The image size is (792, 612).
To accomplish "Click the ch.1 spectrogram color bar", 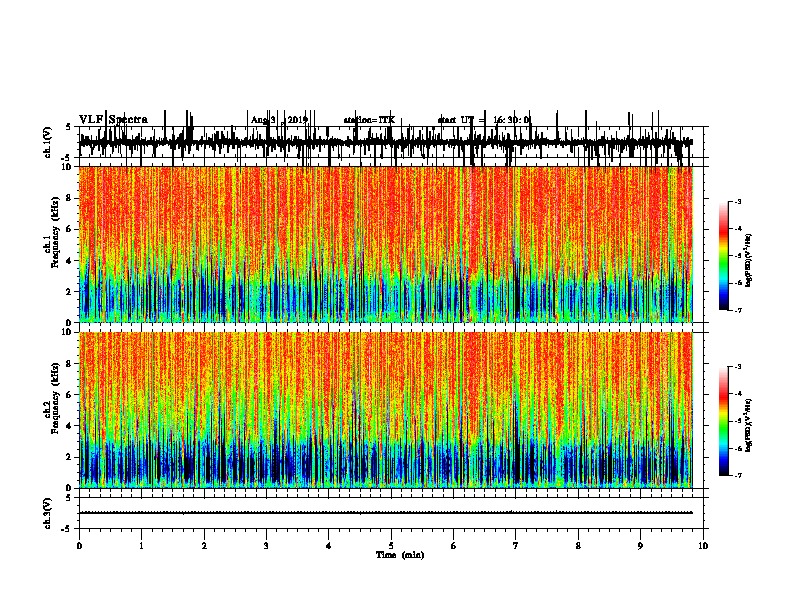I will [x=723, y=255].
